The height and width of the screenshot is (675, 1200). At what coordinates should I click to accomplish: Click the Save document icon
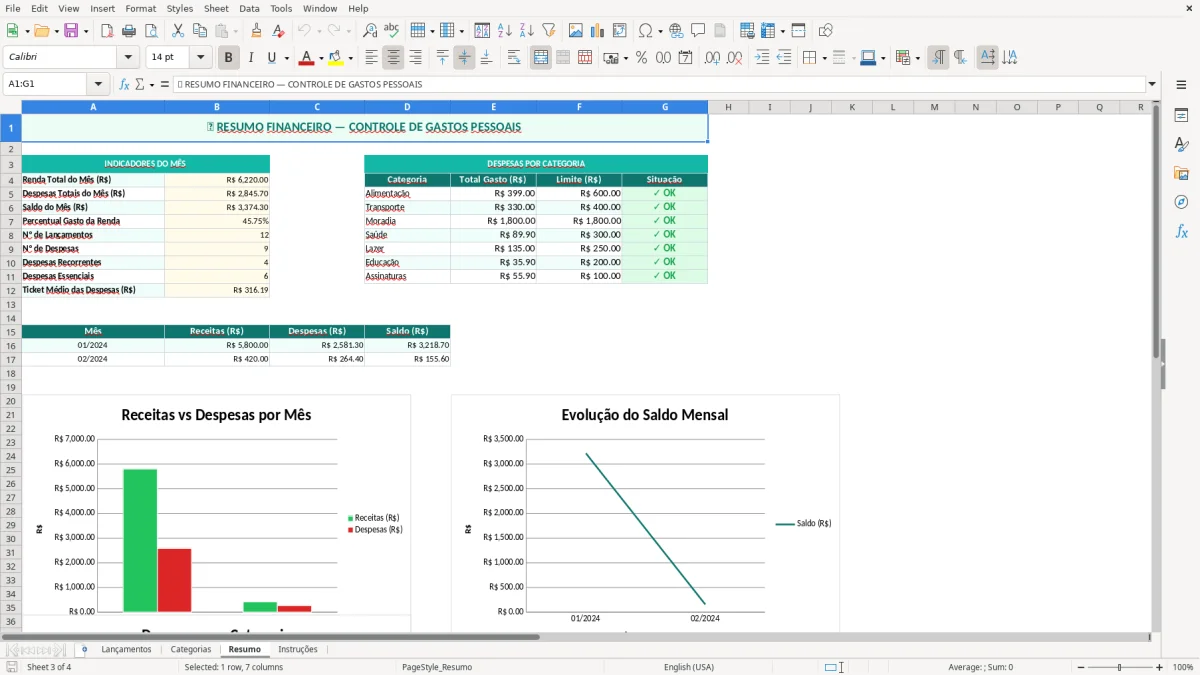coord(71,31)
